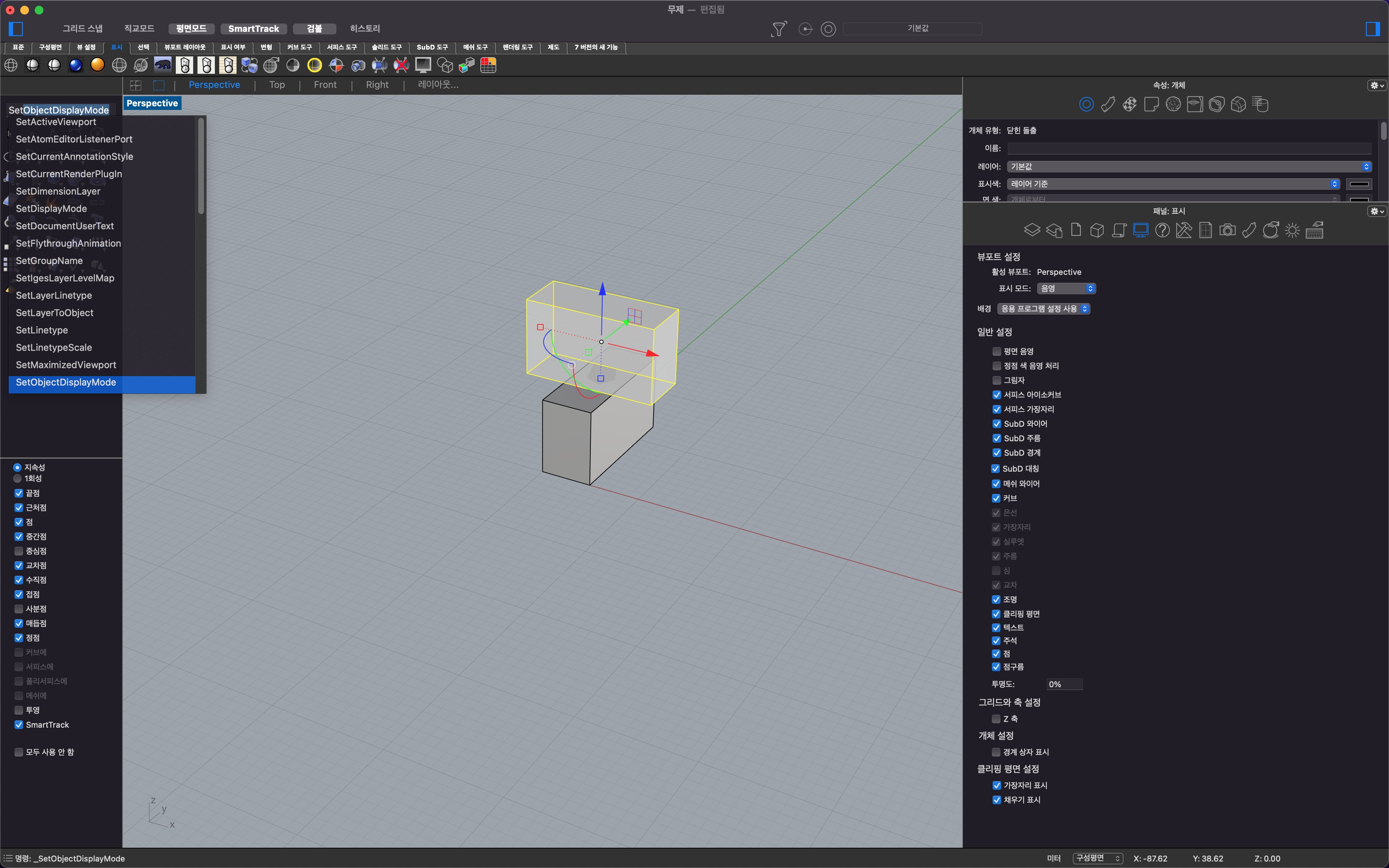Toggle the left sidebar panel icon
This screenshot has width=1389, height=868.
(16, 29)
